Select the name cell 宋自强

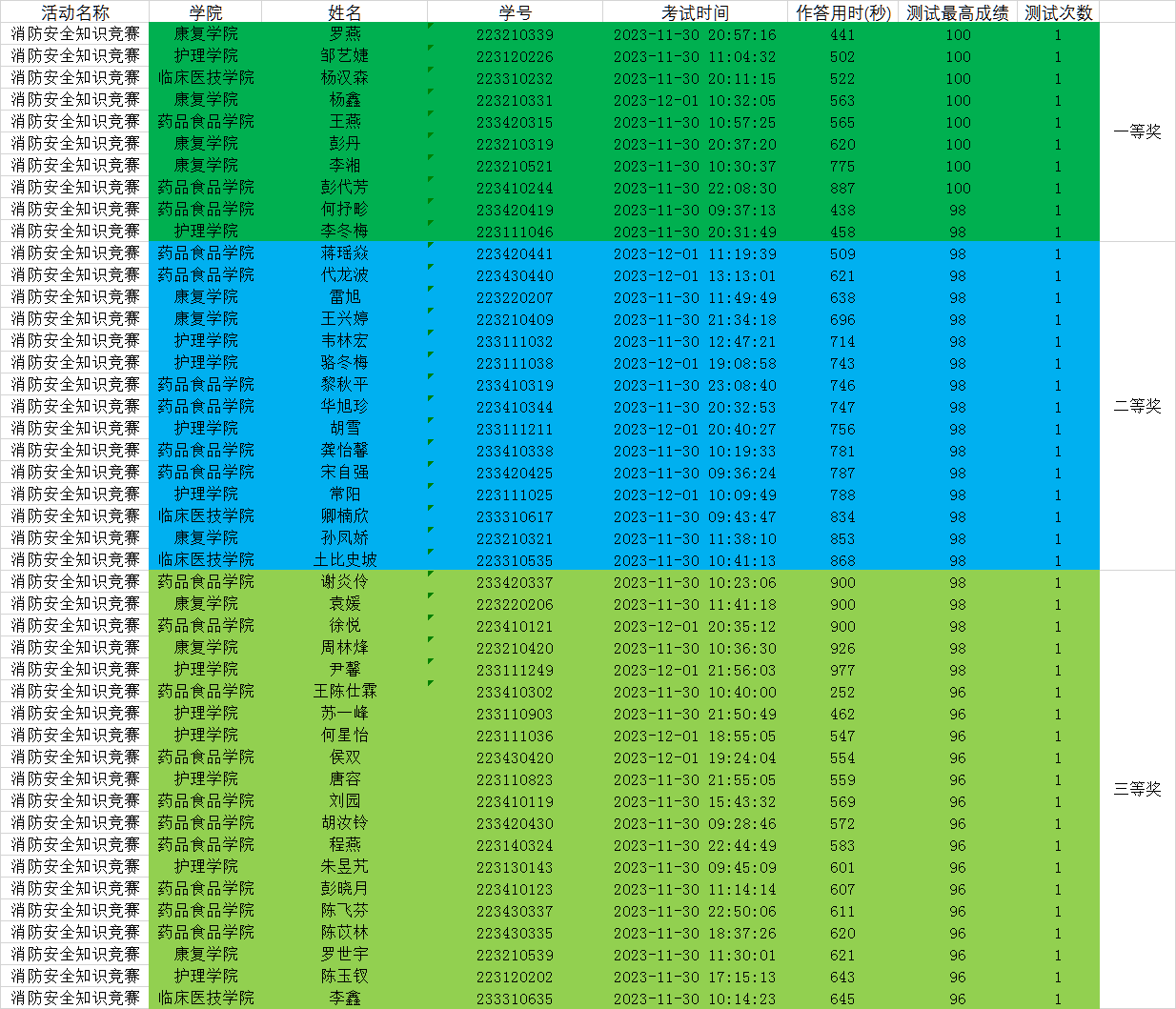(344, 473)
